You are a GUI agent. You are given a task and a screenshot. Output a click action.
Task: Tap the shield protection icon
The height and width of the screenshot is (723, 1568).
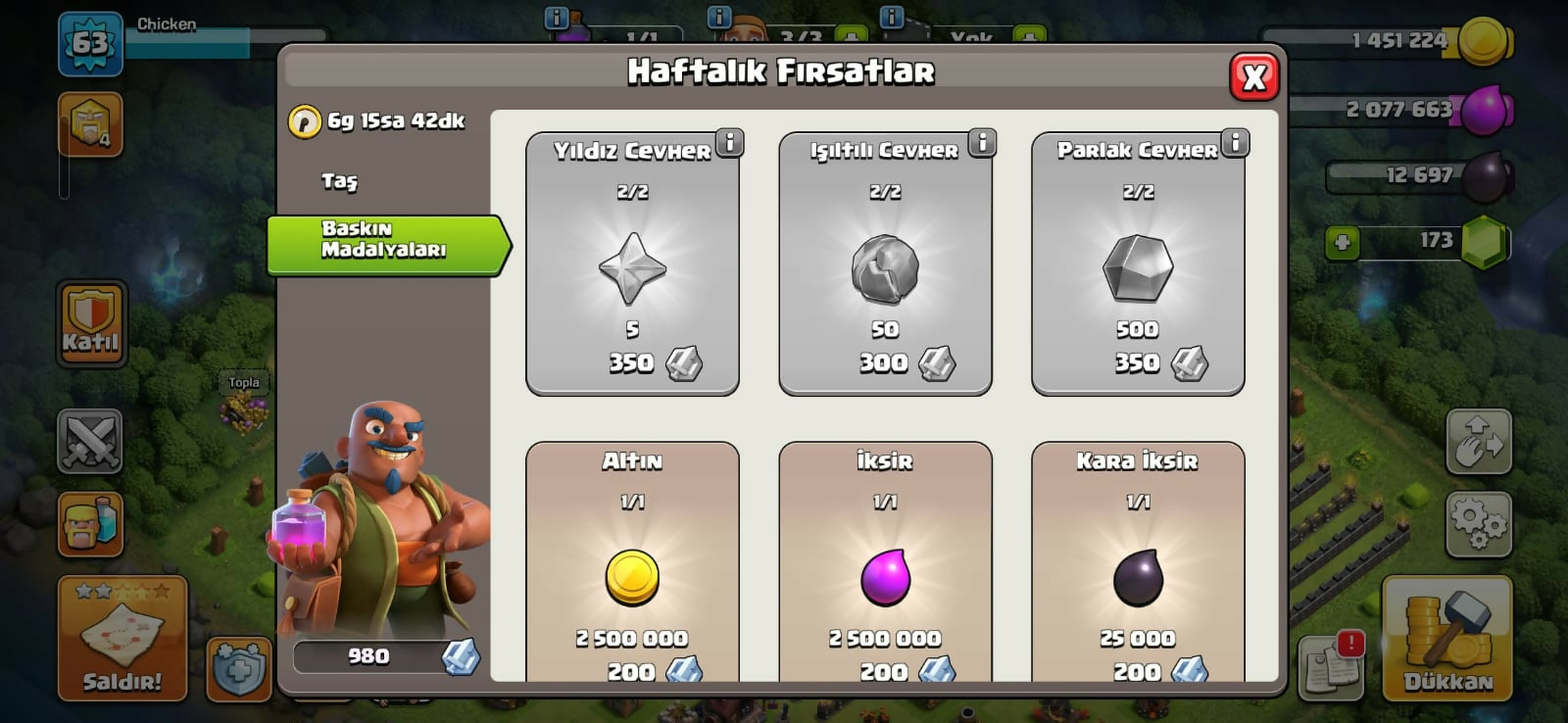(x=239, y=670)
